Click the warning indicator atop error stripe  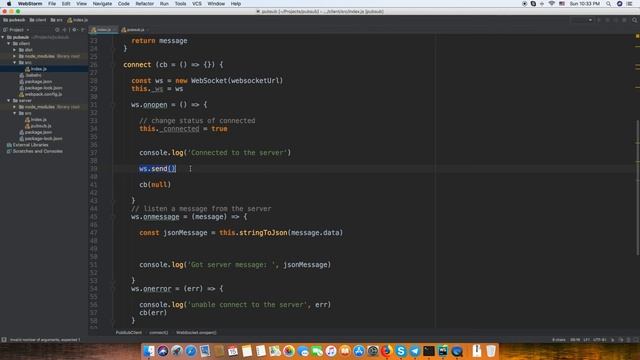pyautogui.click(x=637, y=36)
